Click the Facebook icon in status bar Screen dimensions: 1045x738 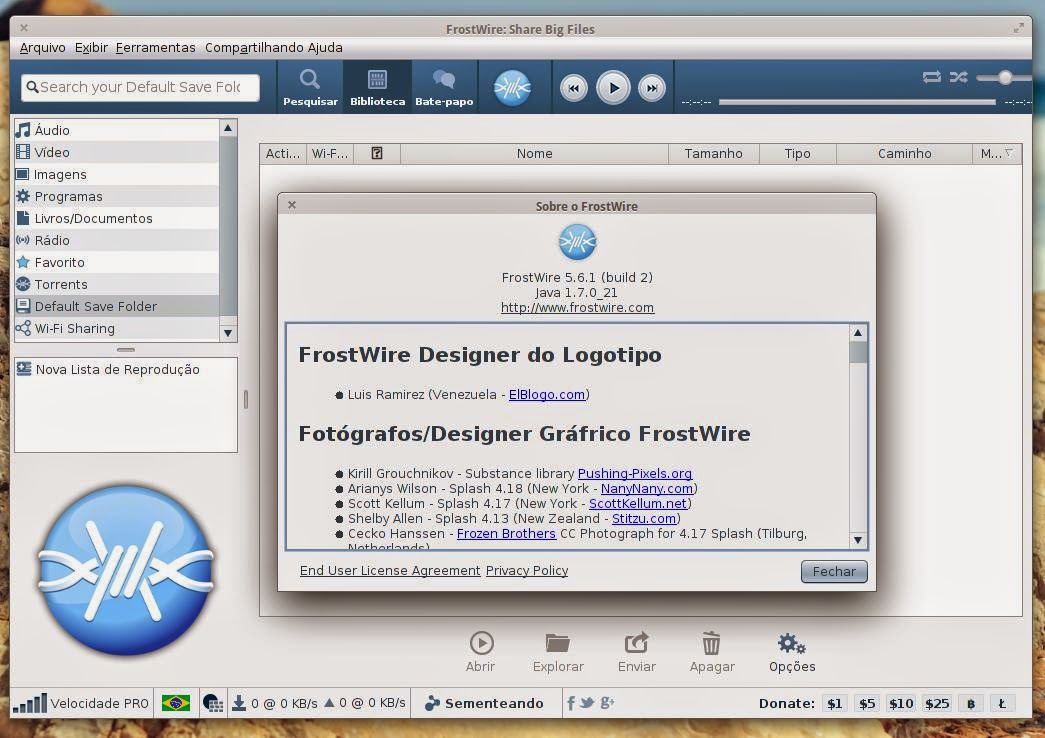click(x=570, y=703)
